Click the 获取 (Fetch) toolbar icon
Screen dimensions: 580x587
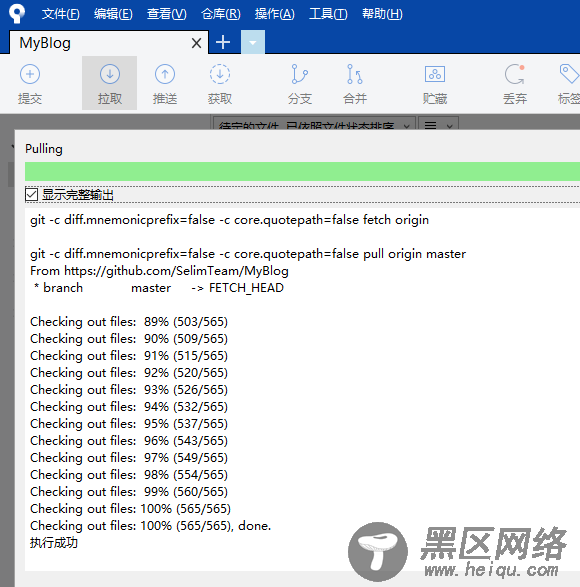[x=220, y=83]
